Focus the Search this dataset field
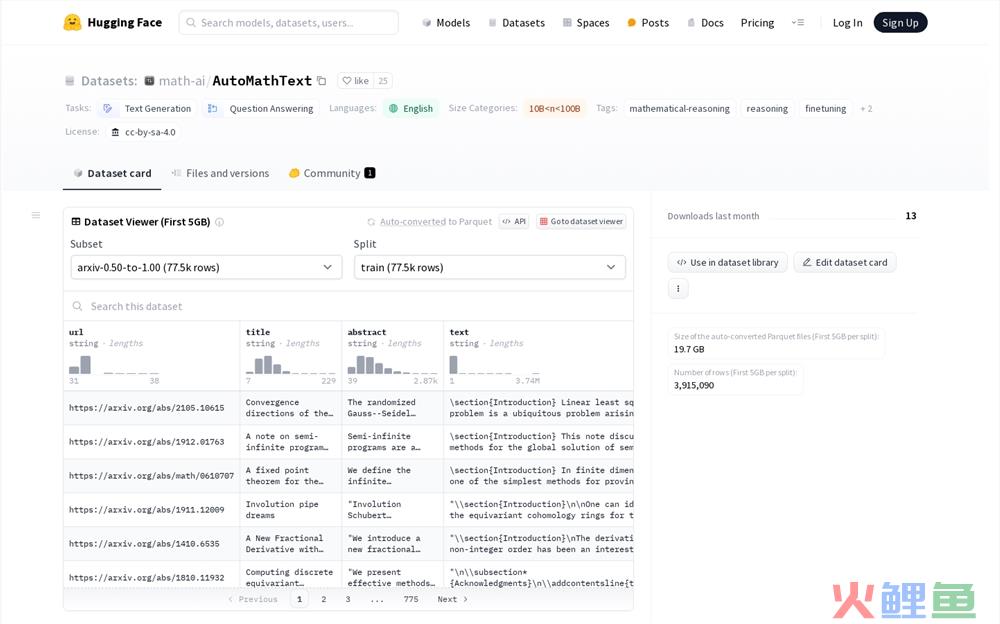This screenshot has height=624, width=1000. coord(348,306)
